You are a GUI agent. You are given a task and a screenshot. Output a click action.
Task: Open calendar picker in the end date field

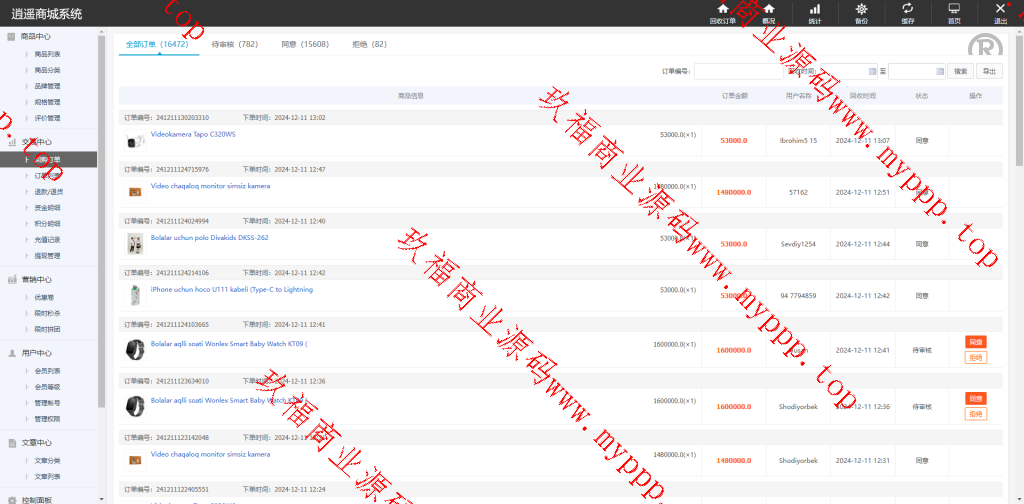point(938,71)
